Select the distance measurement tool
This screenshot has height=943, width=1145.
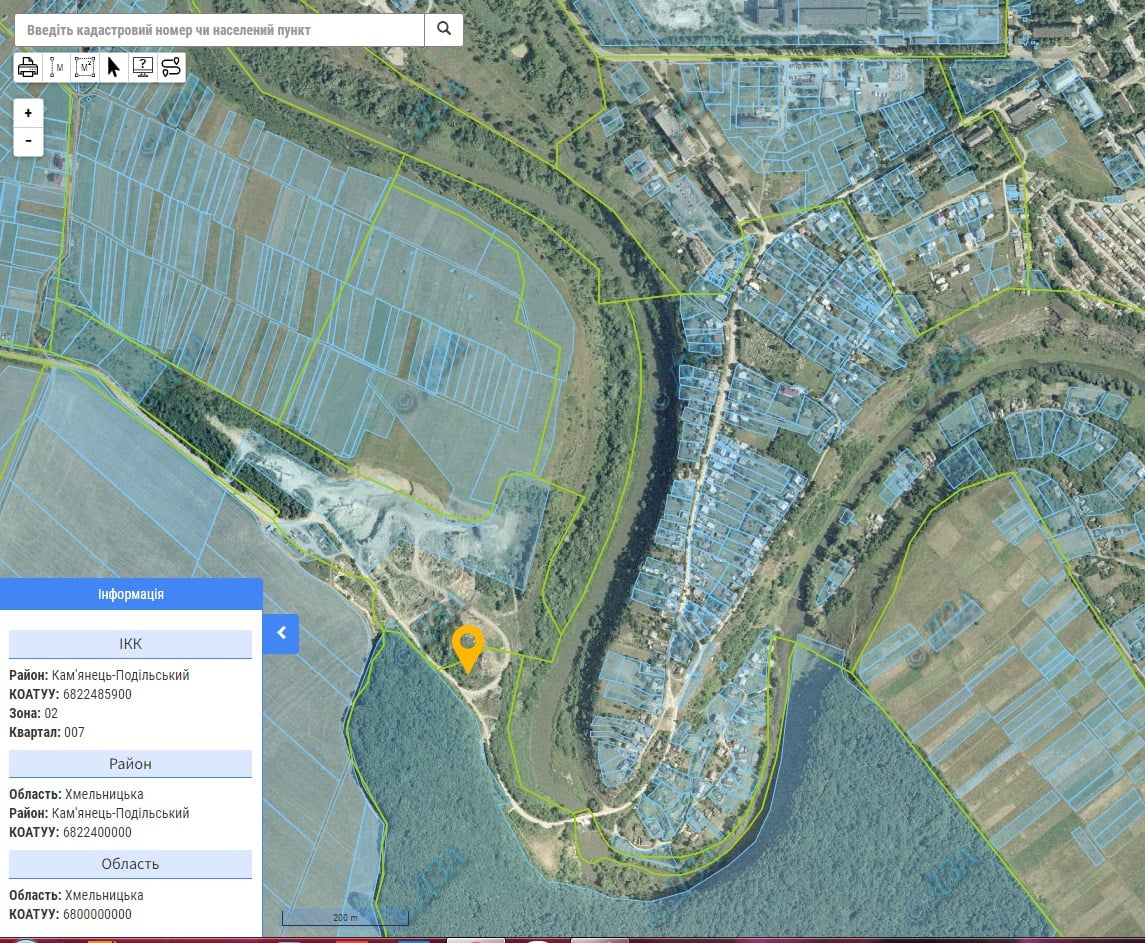57,68
